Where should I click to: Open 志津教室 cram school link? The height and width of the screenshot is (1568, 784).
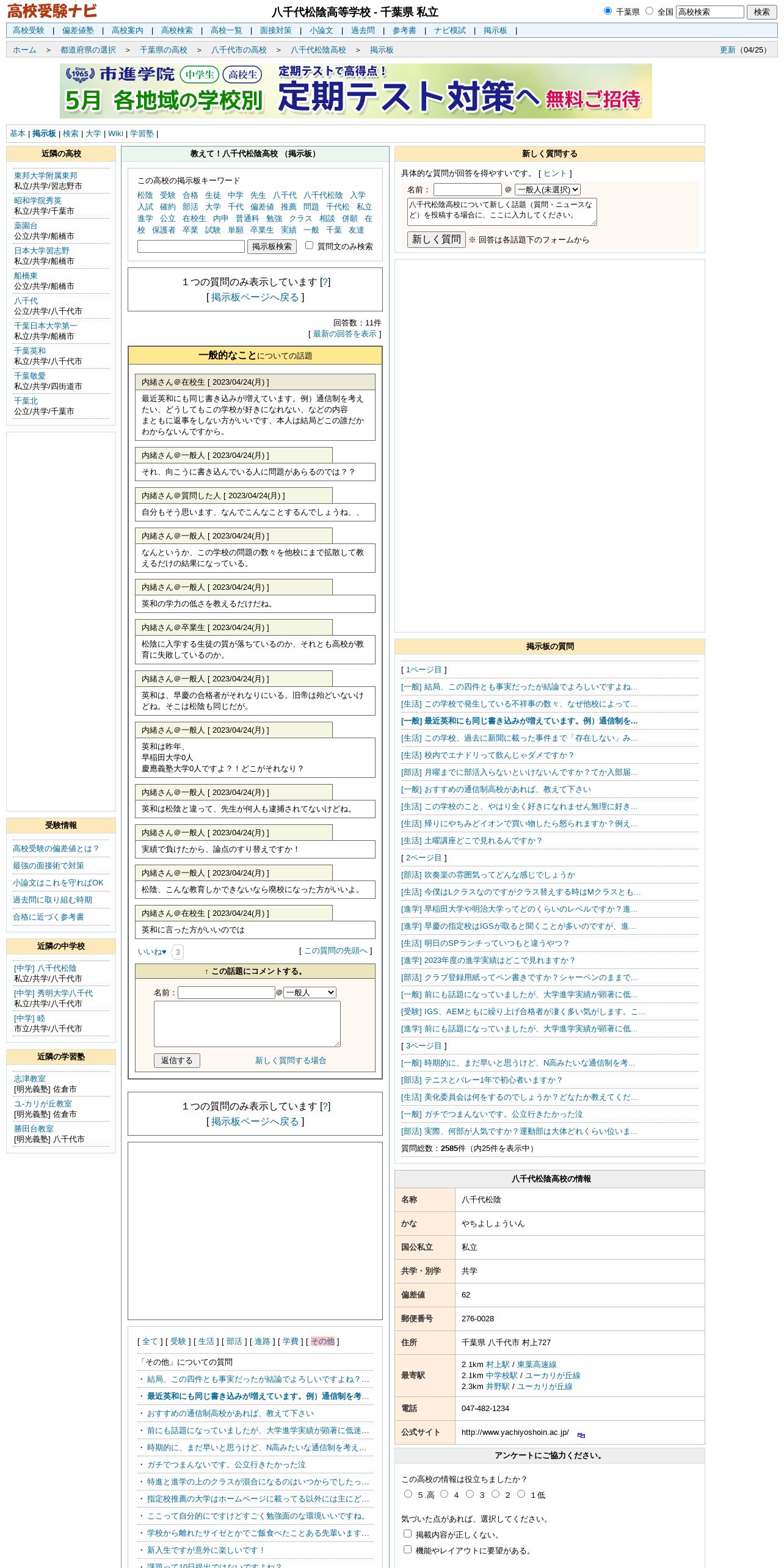(30, 1079)
